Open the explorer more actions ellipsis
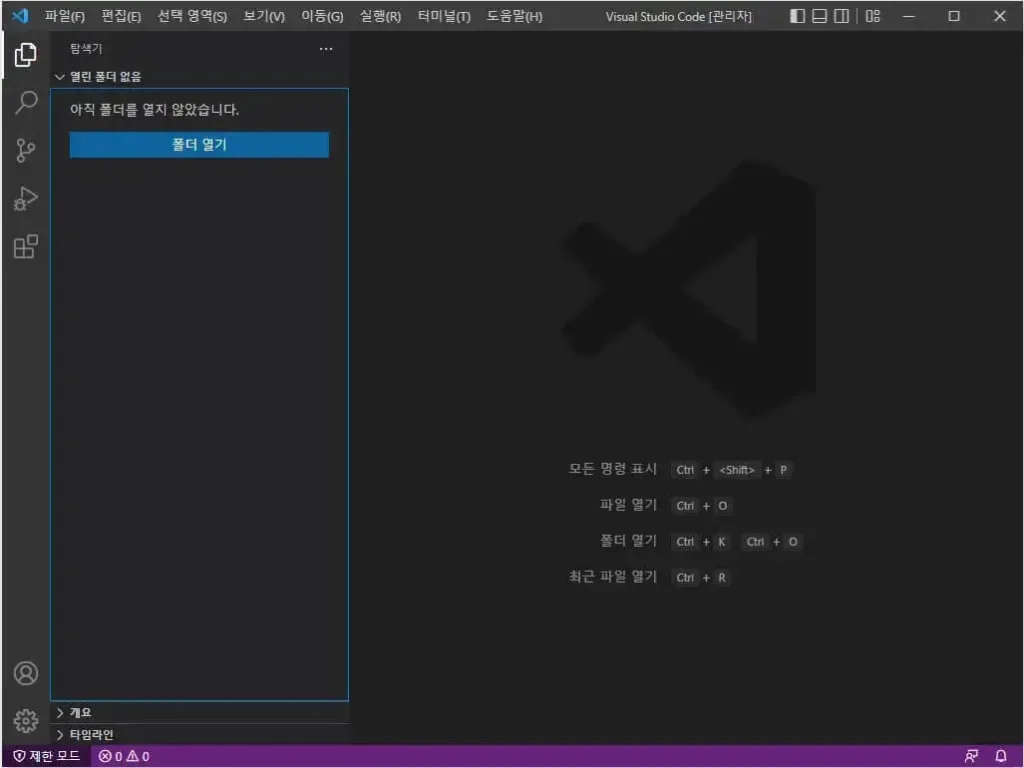Screen dimensions: 1024x768 pyautogui.click(x=326, y=49)
